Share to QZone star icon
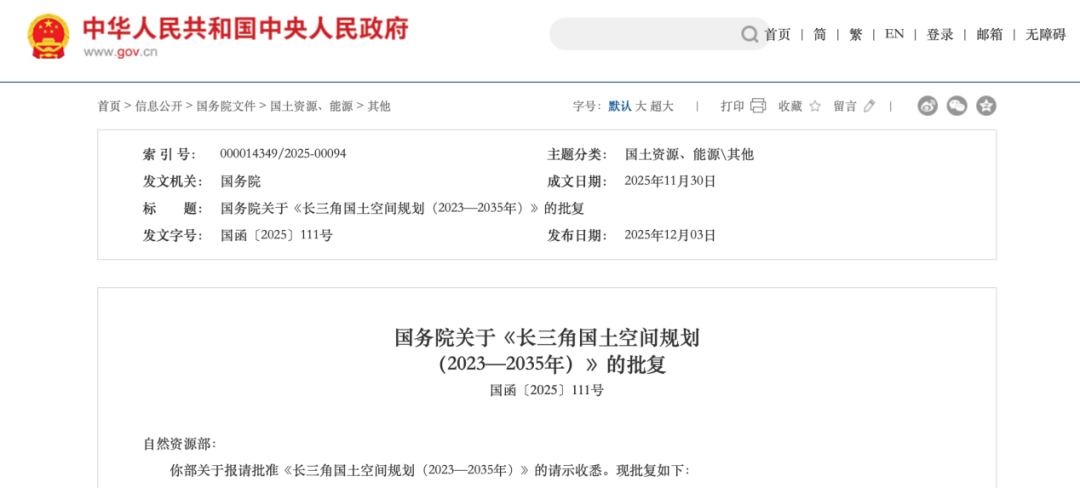Image resolution: width=1080 pixels, height=488 pixels. 986,106
